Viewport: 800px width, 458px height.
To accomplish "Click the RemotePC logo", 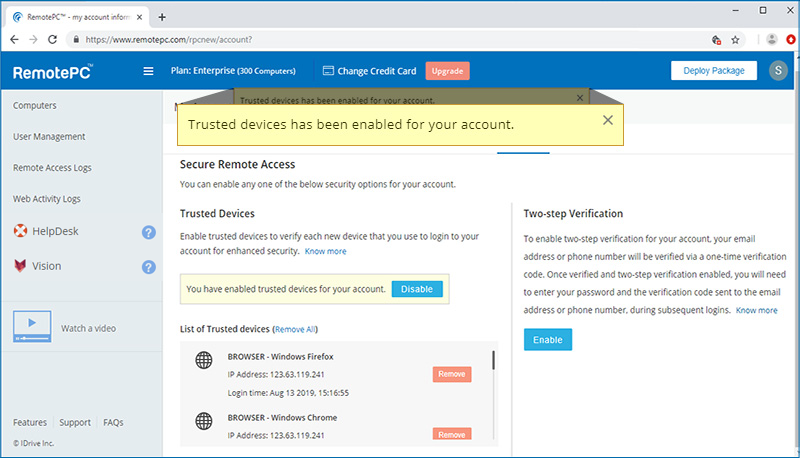I will pyautogui.click(x=53, y=72).
